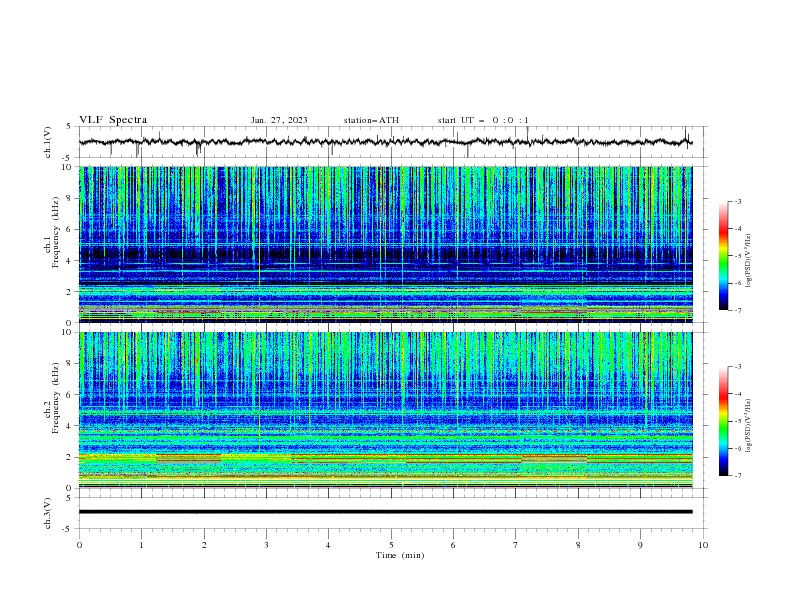The height and width of the screenshot is (612, 792).
Task: Click the ch.1 spectrogram color scale bar
Action: coord(723,256)
